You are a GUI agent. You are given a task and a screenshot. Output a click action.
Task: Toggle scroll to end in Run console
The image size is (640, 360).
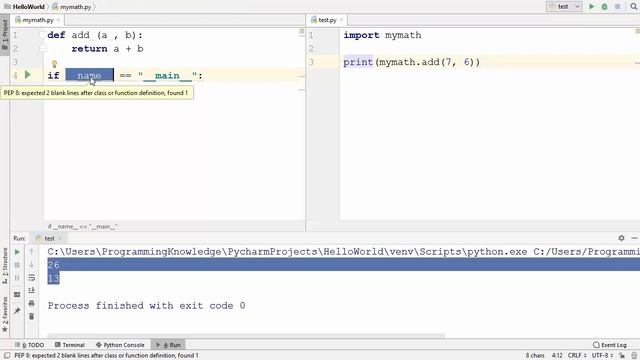coord(31,290)
